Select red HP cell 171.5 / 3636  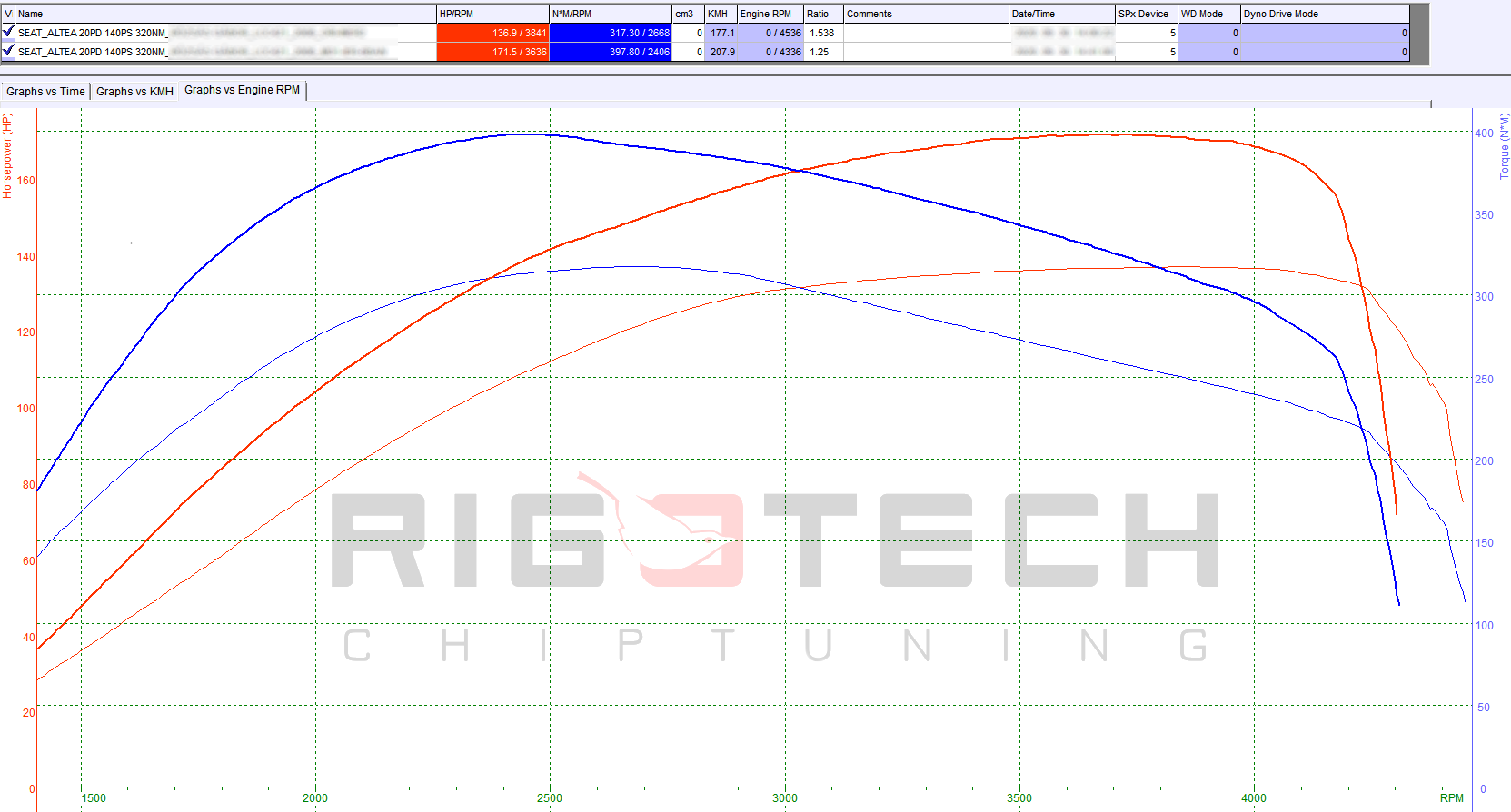pos(492,52)
